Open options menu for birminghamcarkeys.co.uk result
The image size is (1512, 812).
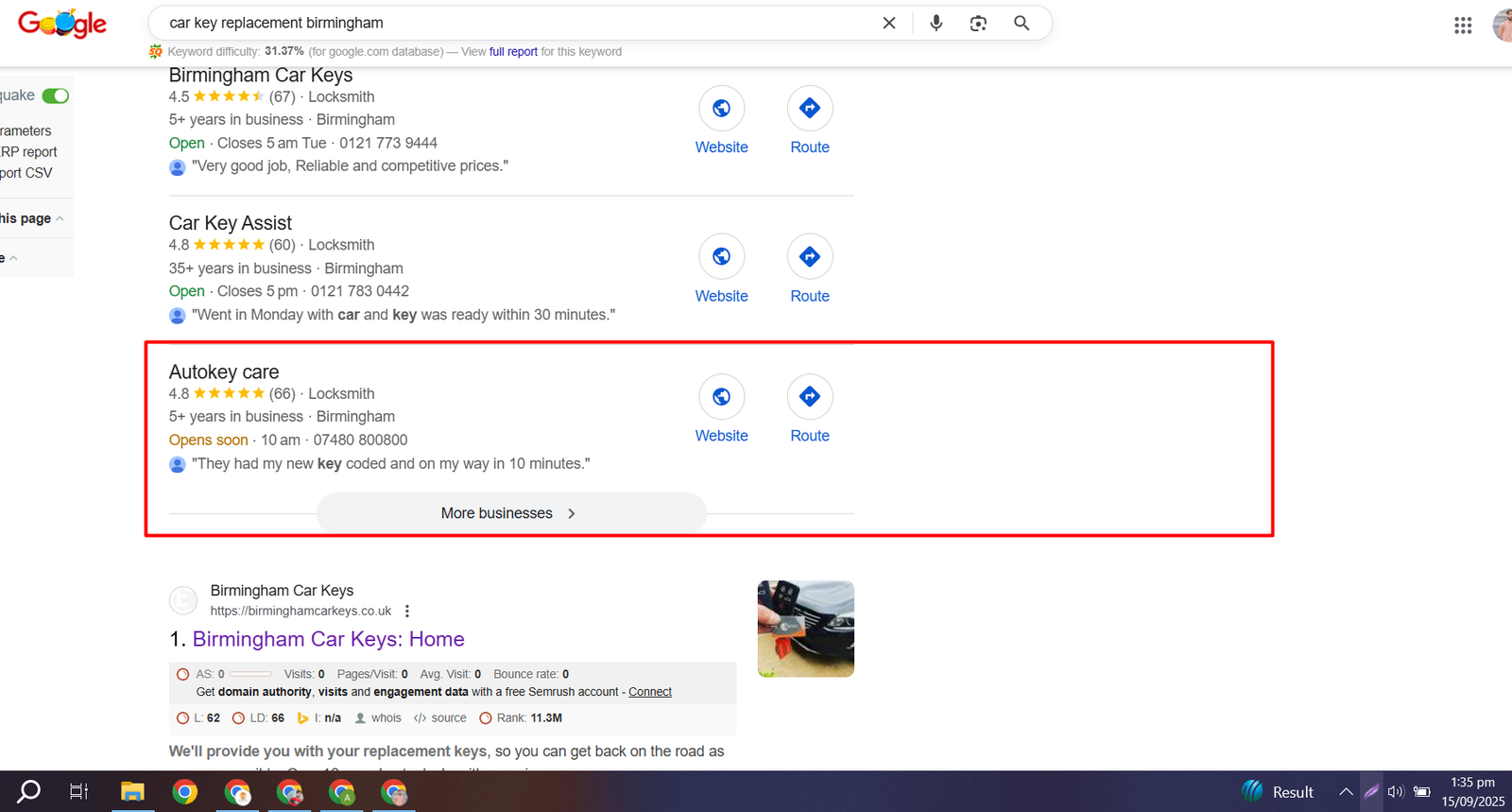click(407, 612)
